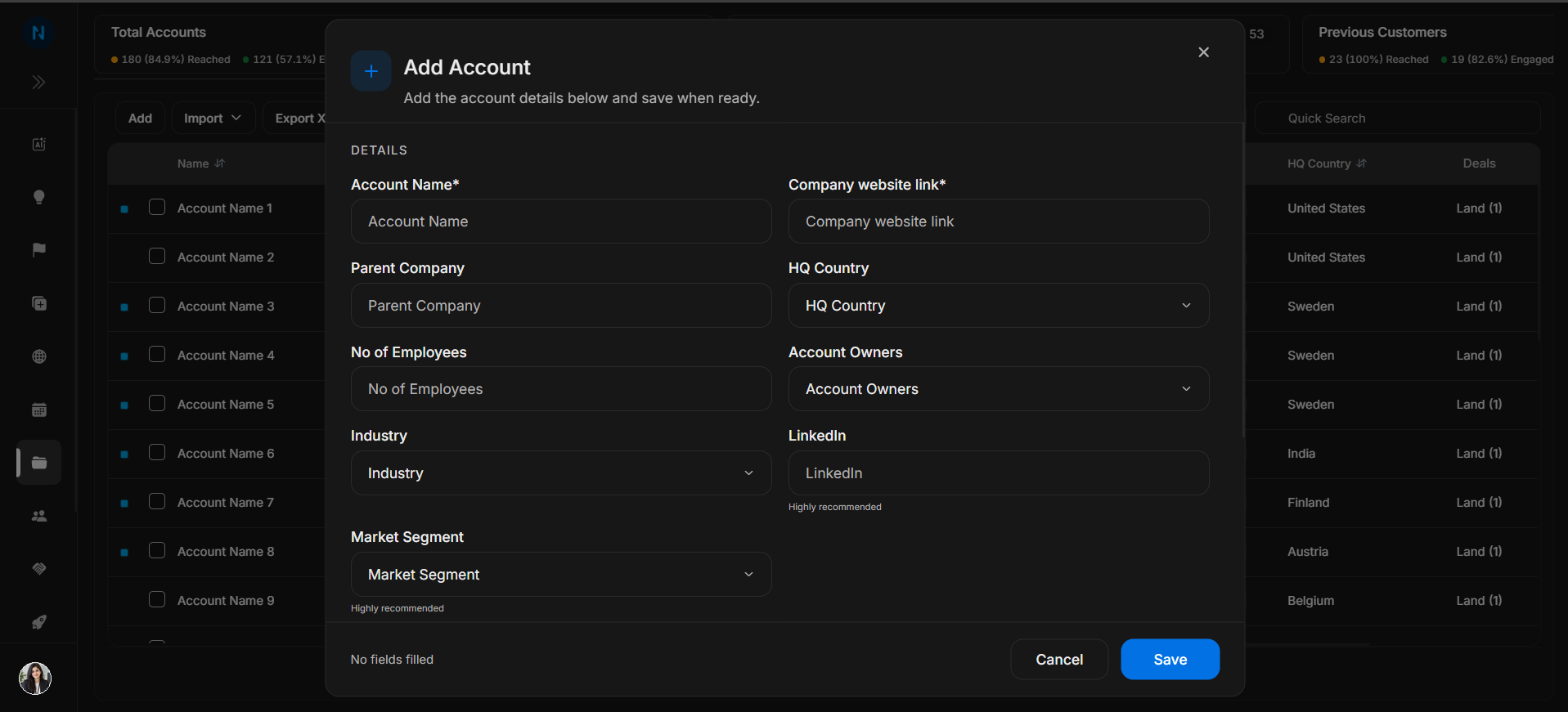
Task: Focus the LinkedIn input field
Action: [998, 473]
